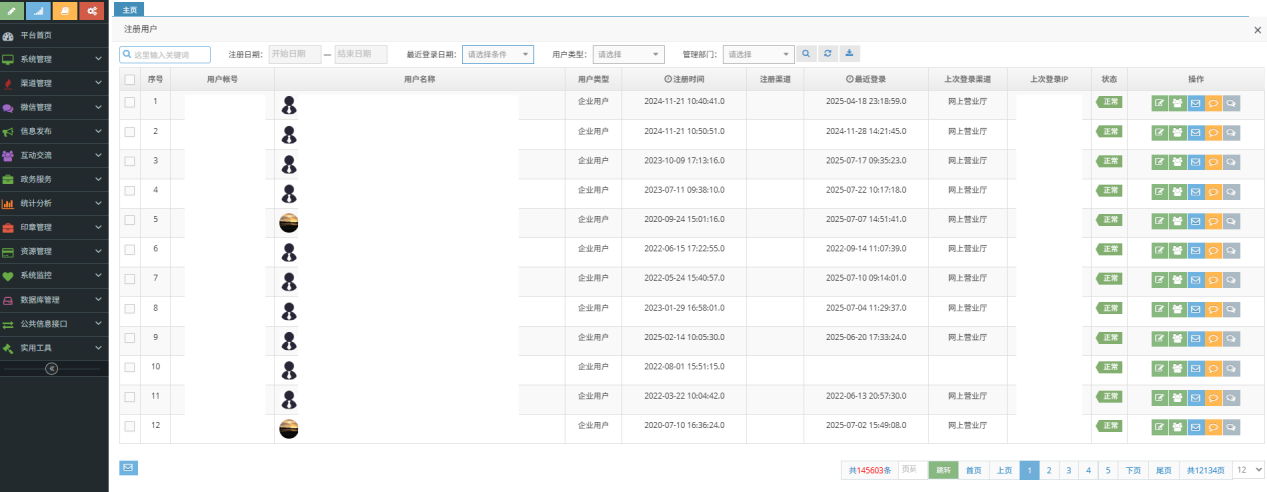This screenshot has width=1267, height=492.
Task: Click the green 跳转 button
Action: 943,470
